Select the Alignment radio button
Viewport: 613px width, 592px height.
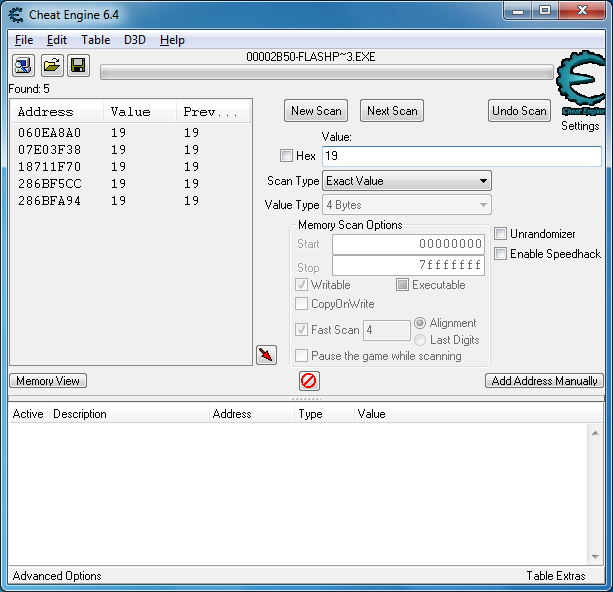pyautogui.click(x=420, y=323)
